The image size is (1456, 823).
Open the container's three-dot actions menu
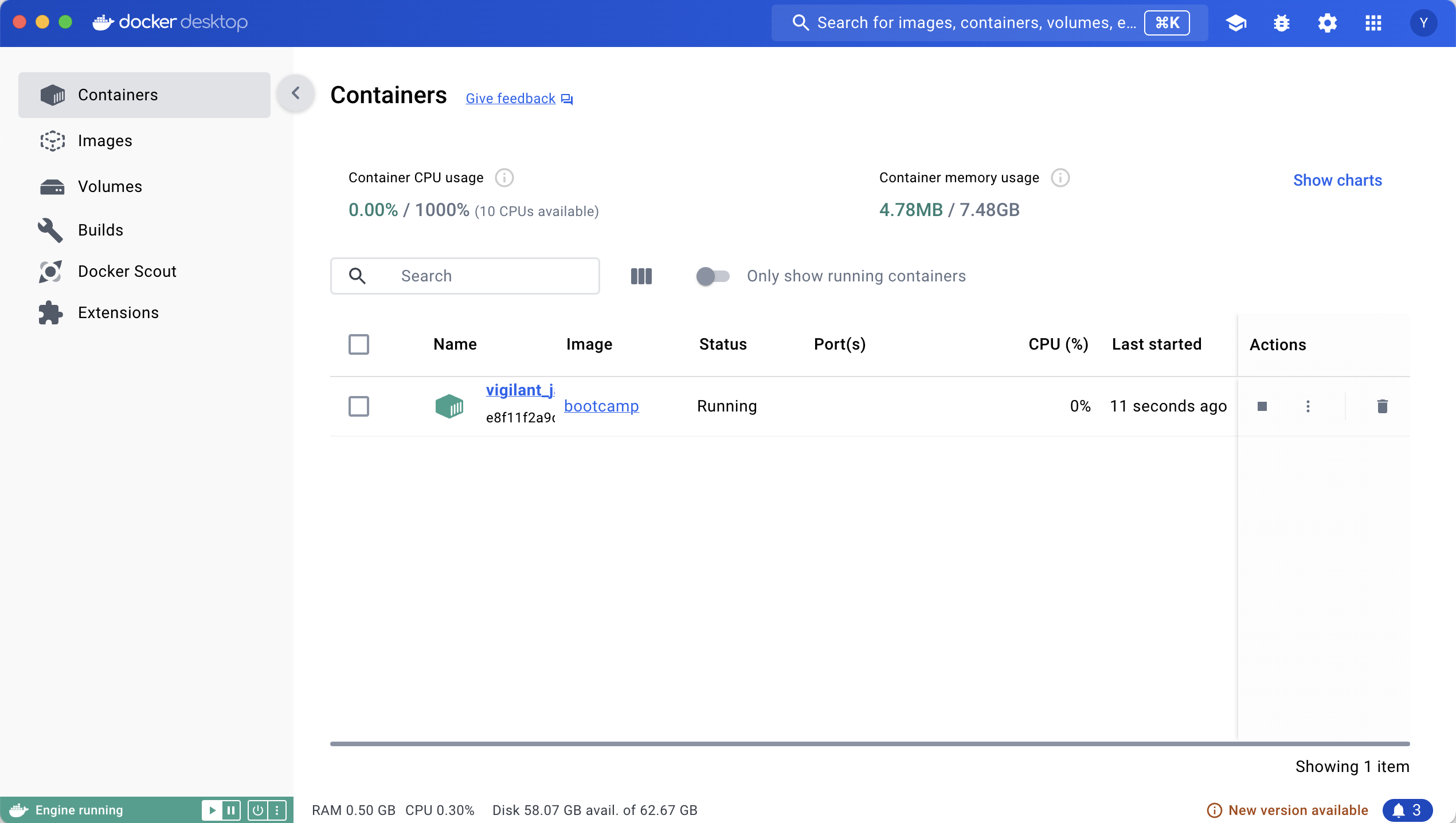tap(1308, 406)
